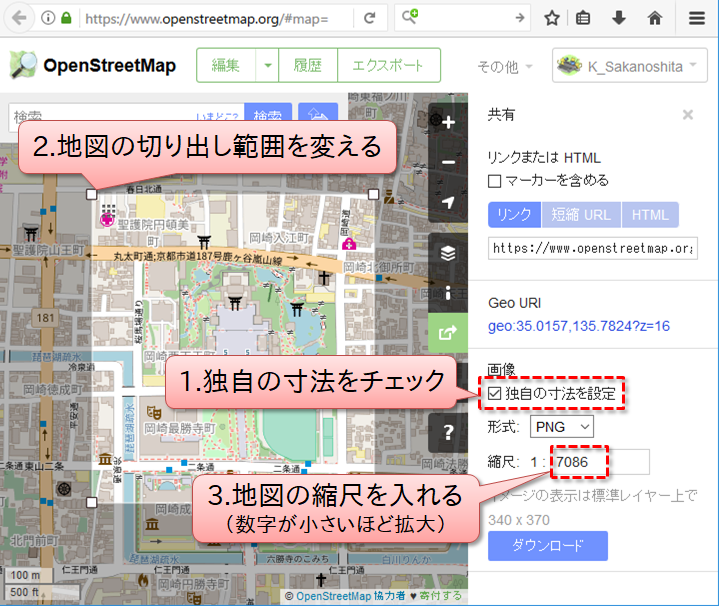Click the bottom-left selection corner handle
This screenshot has height=606, width=719.
[92, 502]
